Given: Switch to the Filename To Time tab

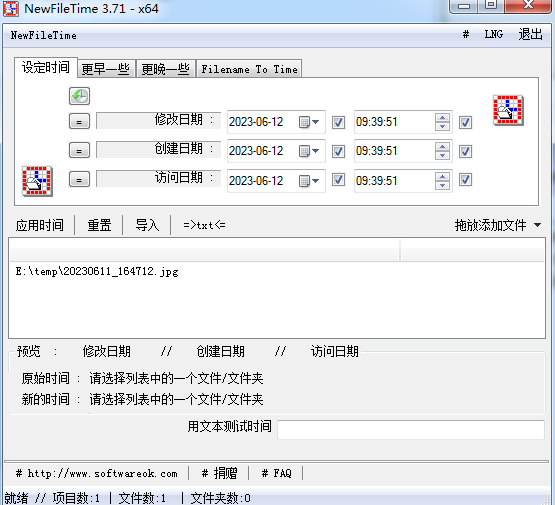Looking at the screenshot, I should pyautogui.click(x=249, y=69).
